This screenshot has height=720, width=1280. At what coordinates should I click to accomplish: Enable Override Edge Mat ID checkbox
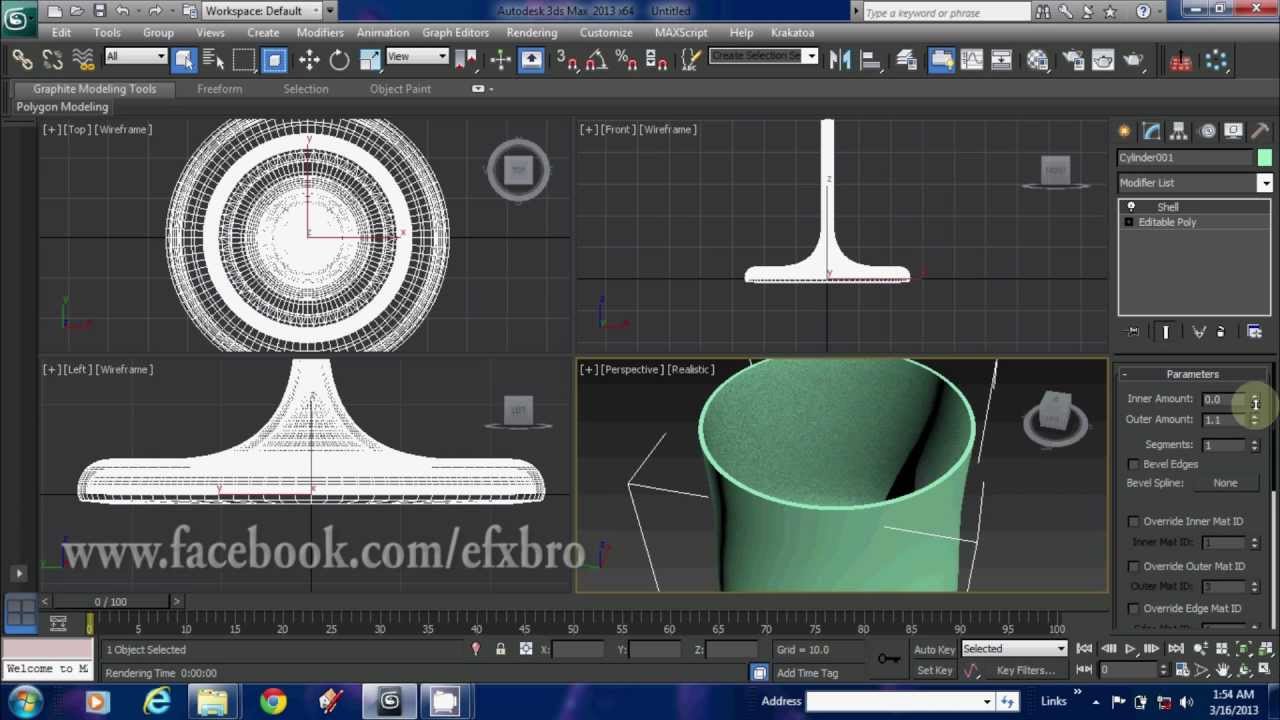pos(1133,608)
